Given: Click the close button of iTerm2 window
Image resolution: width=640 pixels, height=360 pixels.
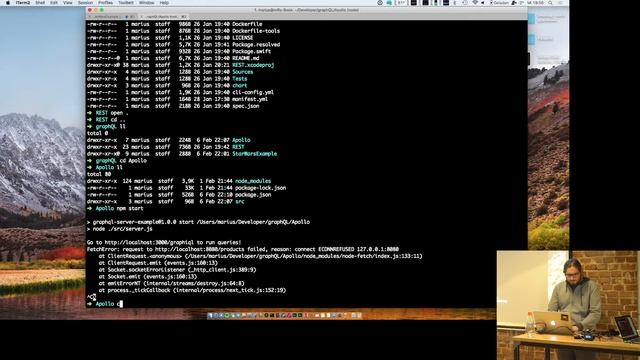Looking at the screenshot, I should (x=90, y=10).
